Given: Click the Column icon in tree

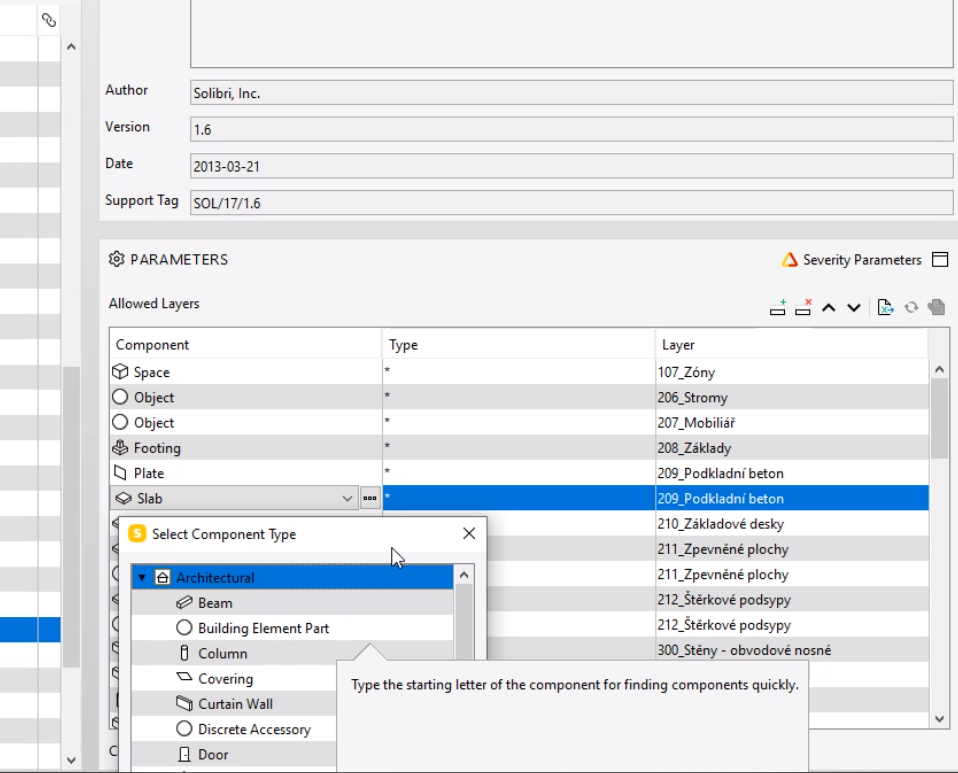Looking at the screenshot, I should click(x=184, y=653).
